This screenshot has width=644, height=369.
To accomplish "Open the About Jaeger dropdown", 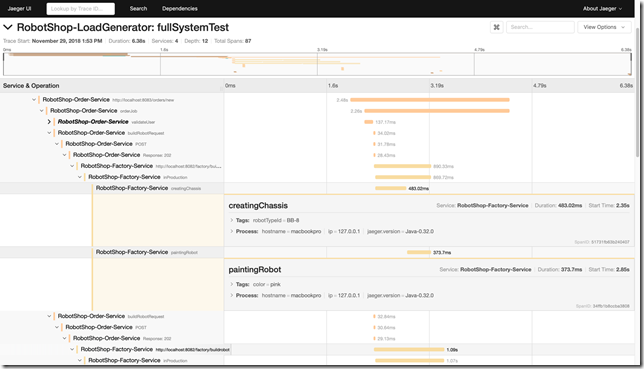I will point(602,9).
